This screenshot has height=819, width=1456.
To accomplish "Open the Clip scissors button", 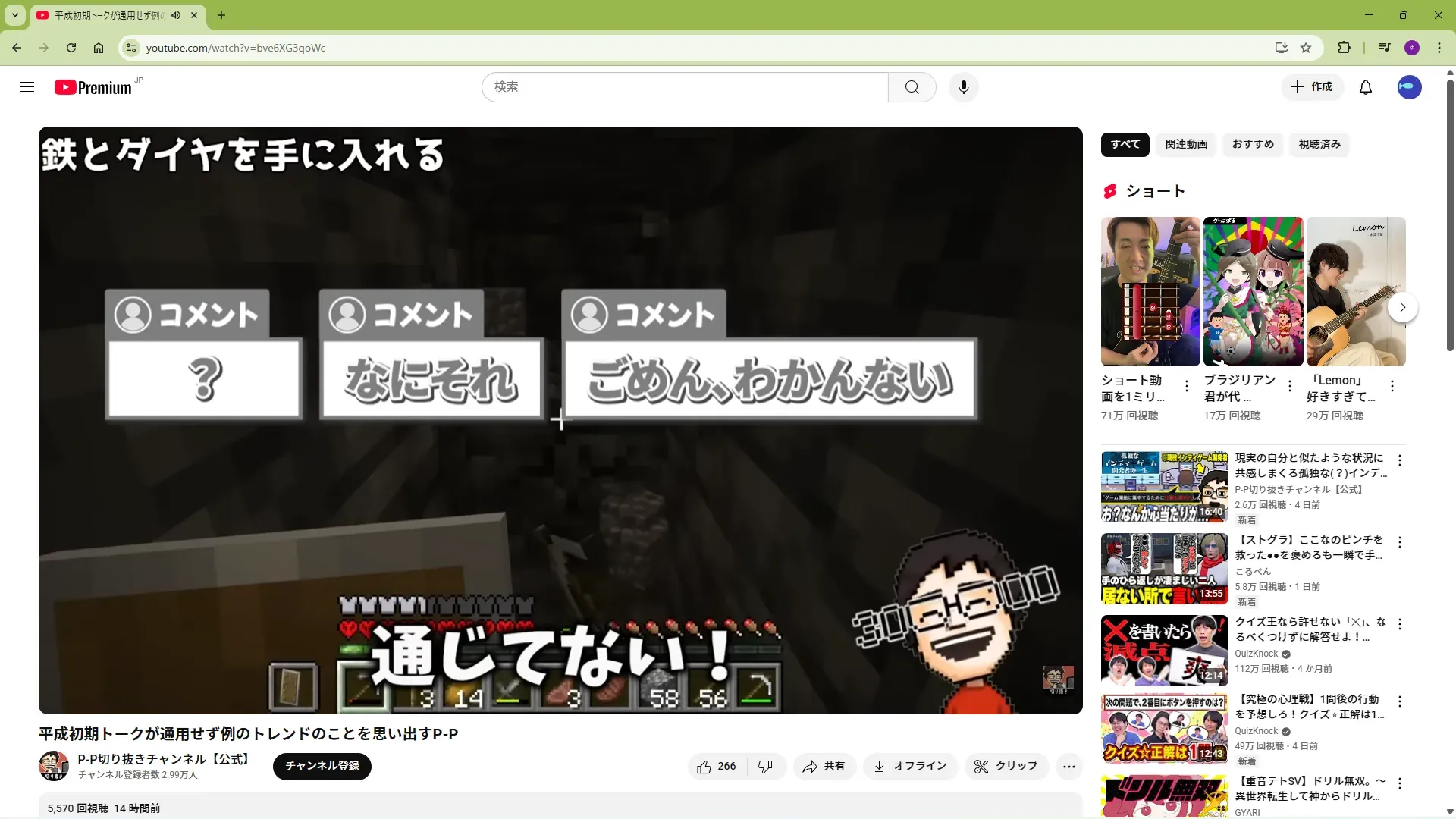I will tap(1006, 767).
